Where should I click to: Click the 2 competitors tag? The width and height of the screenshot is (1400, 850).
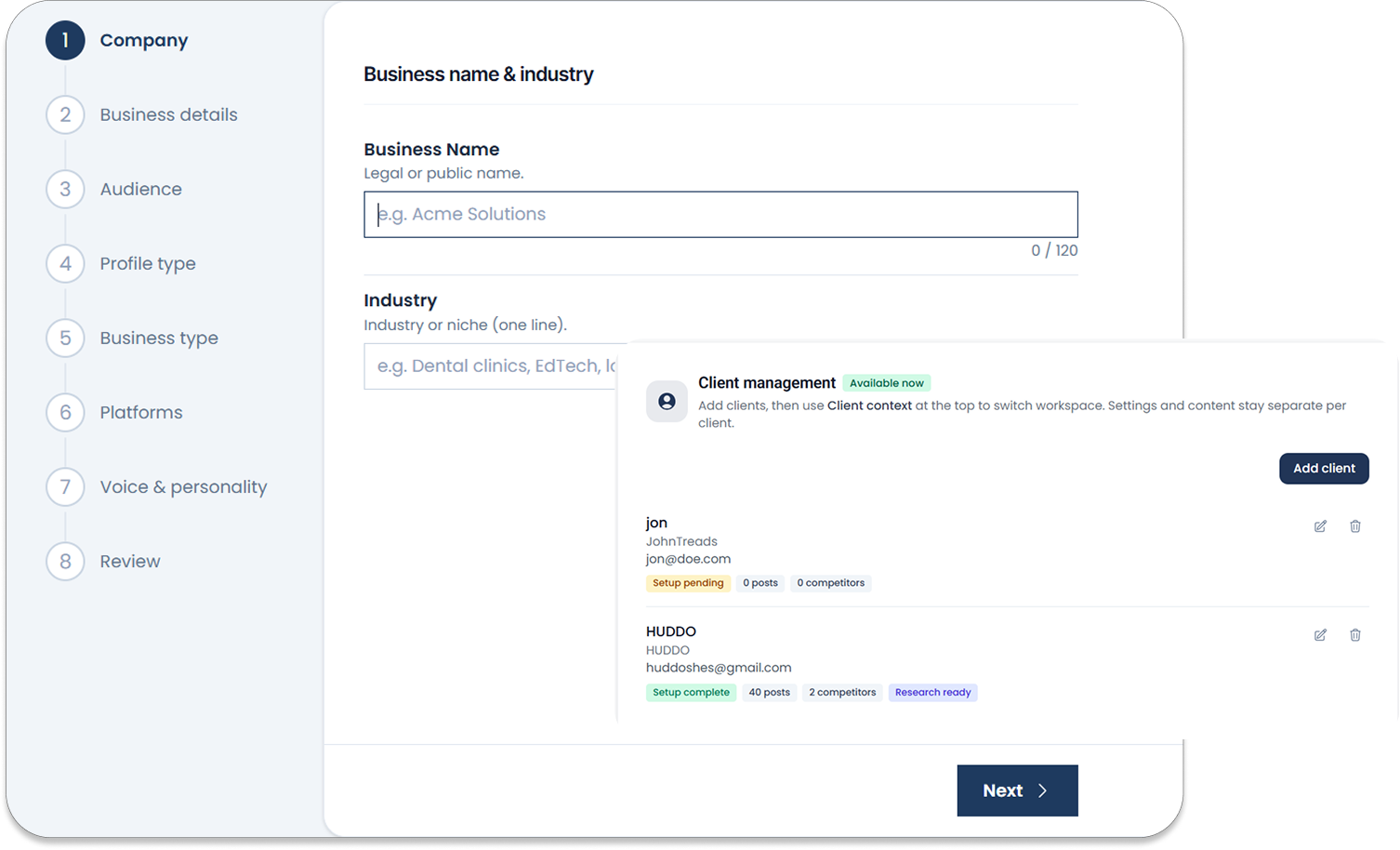tap(842, 693)
